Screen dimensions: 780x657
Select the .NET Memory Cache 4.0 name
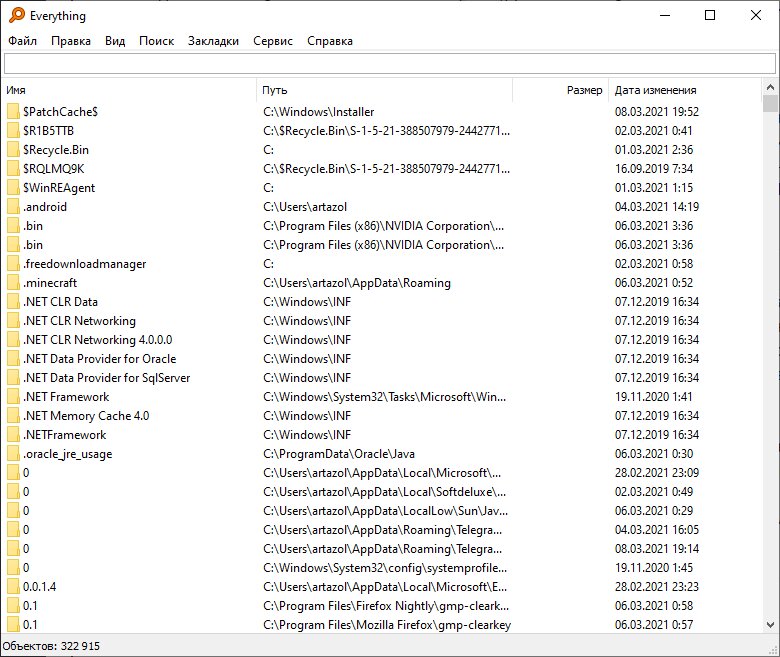pos(86,415)
